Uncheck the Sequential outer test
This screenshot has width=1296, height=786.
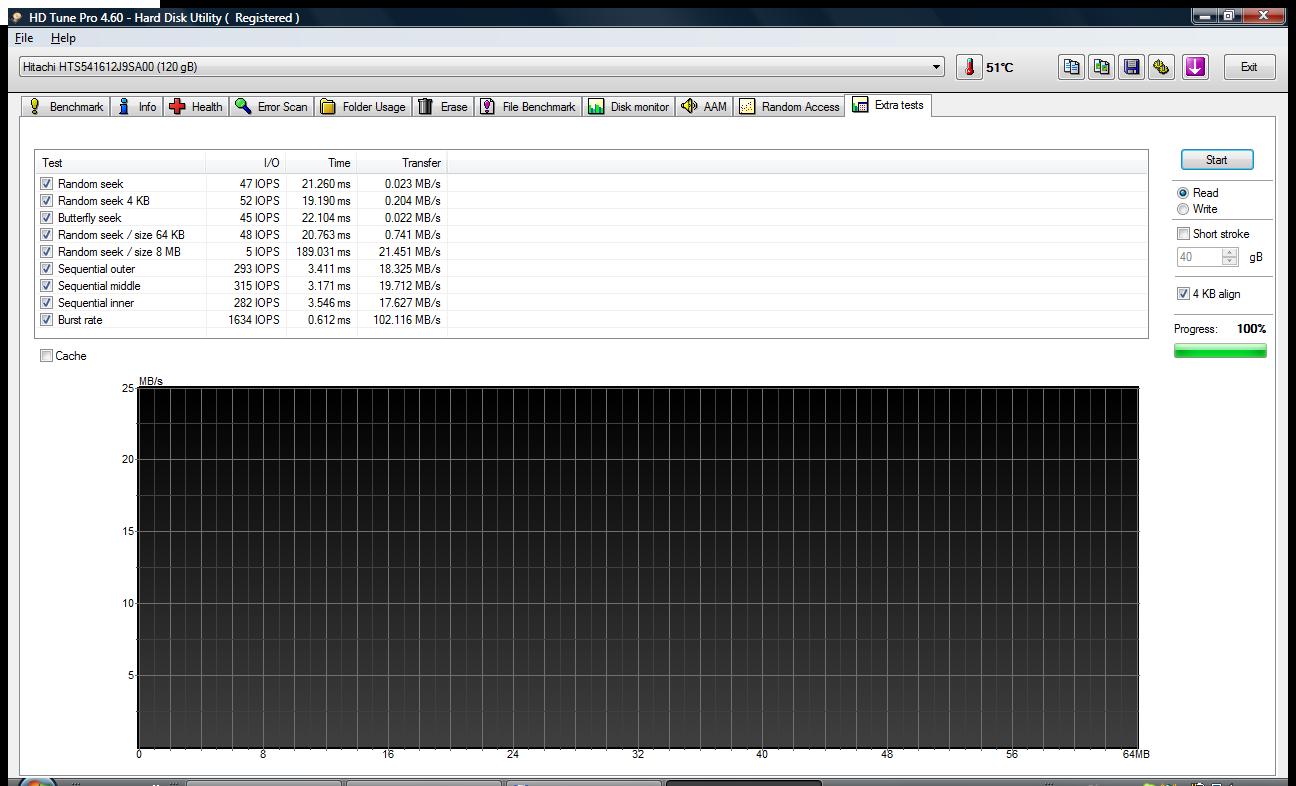pos(46,269)
